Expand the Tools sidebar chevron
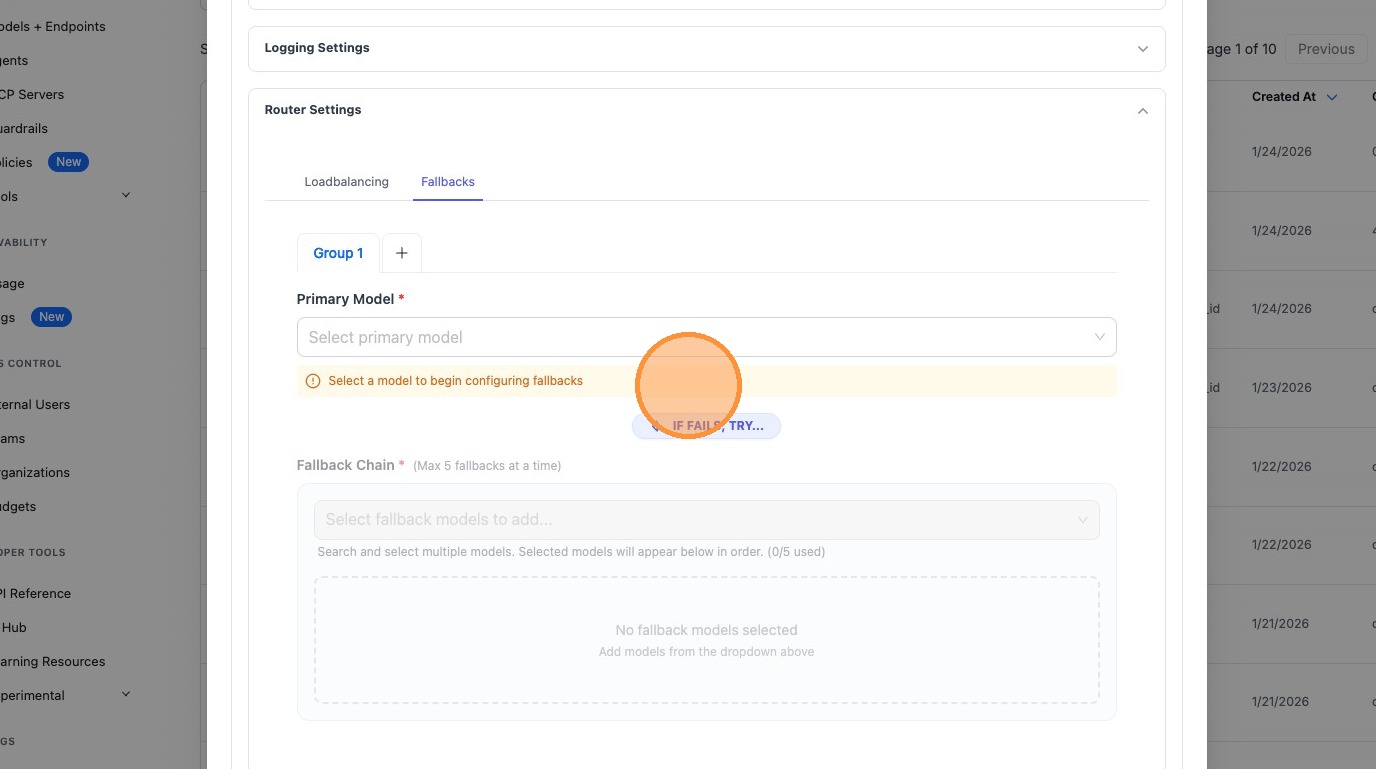 click(126, 195)
